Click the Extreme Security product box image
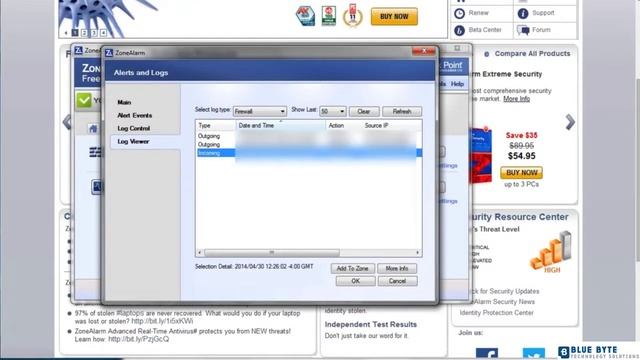The image size is (640, 360). [x=481, y=155]
